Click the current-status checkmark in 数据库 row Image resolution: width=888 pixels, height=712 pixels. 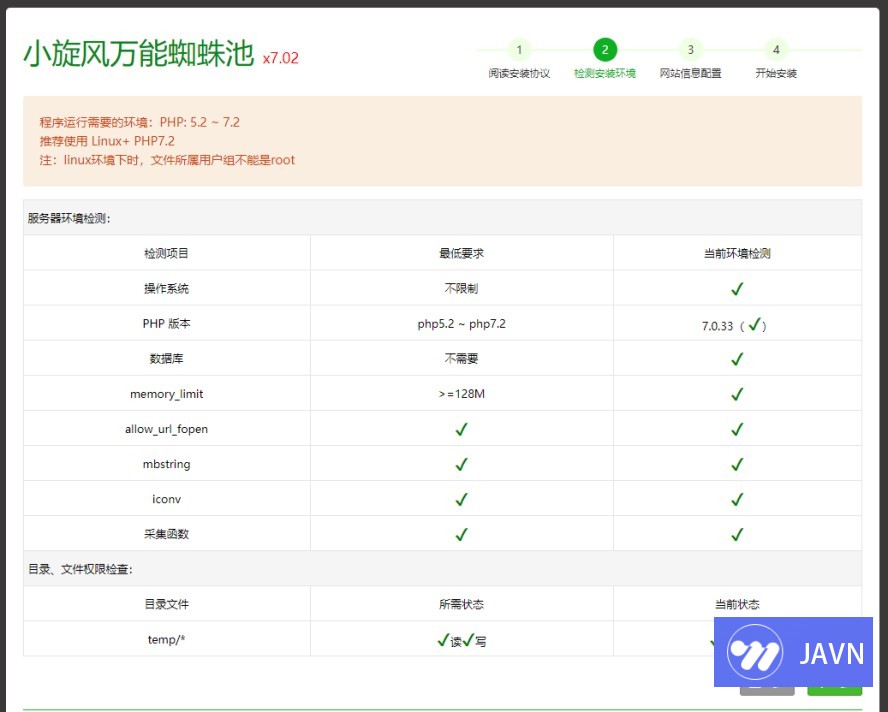point(737,359)
